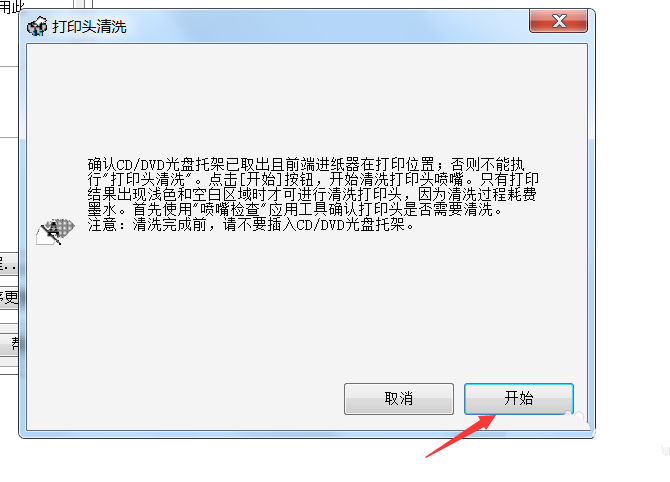Click the print head cleaning illustration icon
This screenshot has width=670, height=482.
tap(56, 232)
